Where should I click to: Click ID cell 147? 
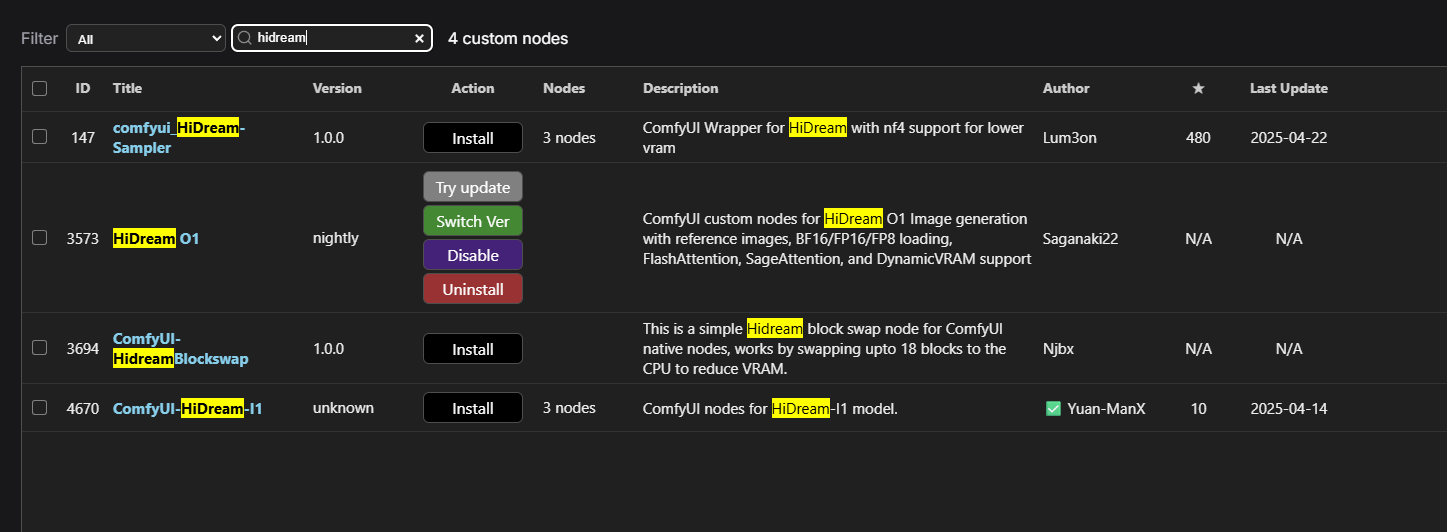click(x=83, y=138)
